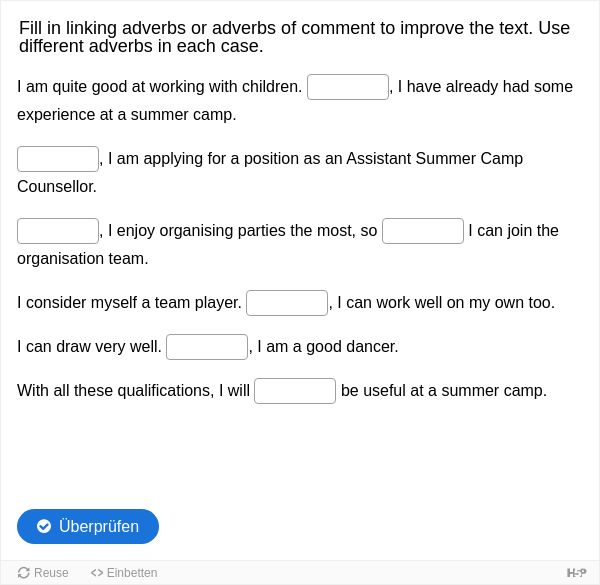The image size is (600, 585).
Task: Click the "experience at a summer camp" text
Action: (127, 115)
